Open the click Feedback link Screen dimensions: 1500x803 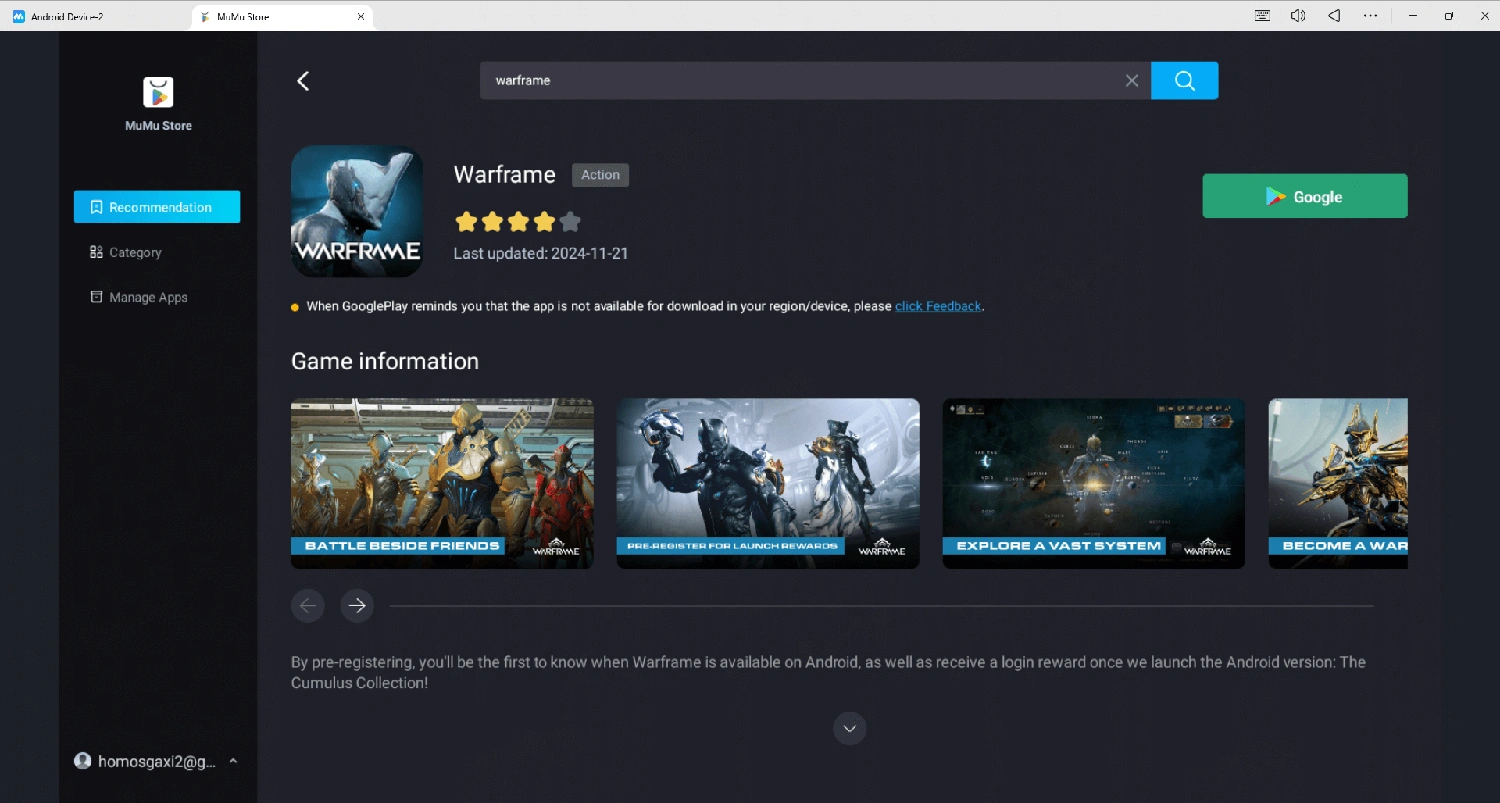coord(937,306)
